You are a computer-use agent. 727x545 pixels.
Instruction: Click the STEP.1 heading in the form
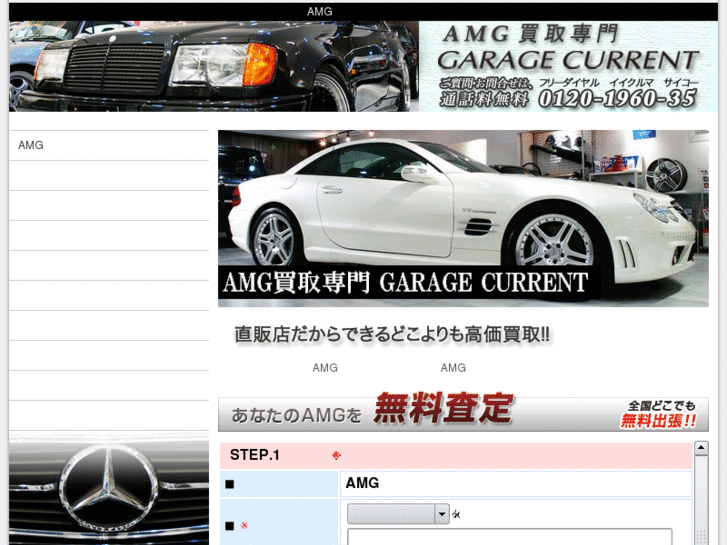[255, 455]
